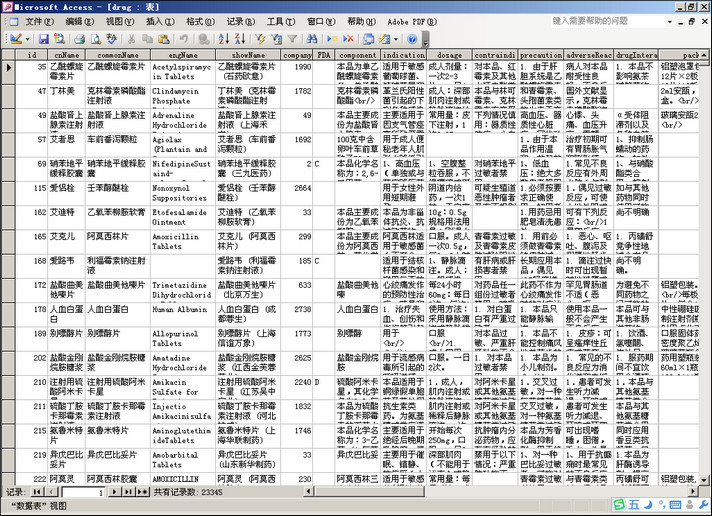Go to first record navigation button
The width and height of the screenshot is (712, 516).
click(37, 492)
